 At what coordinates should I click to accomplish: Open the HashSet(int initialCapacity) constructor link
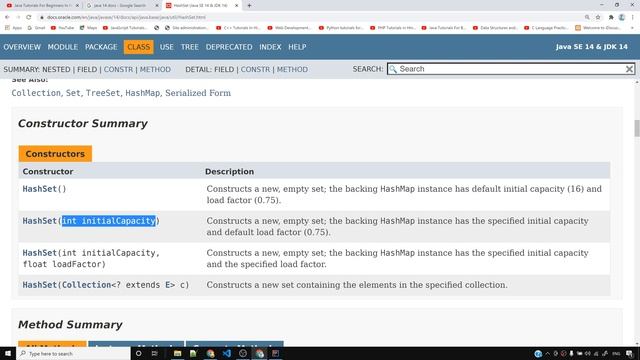click(x=40, y=221)
